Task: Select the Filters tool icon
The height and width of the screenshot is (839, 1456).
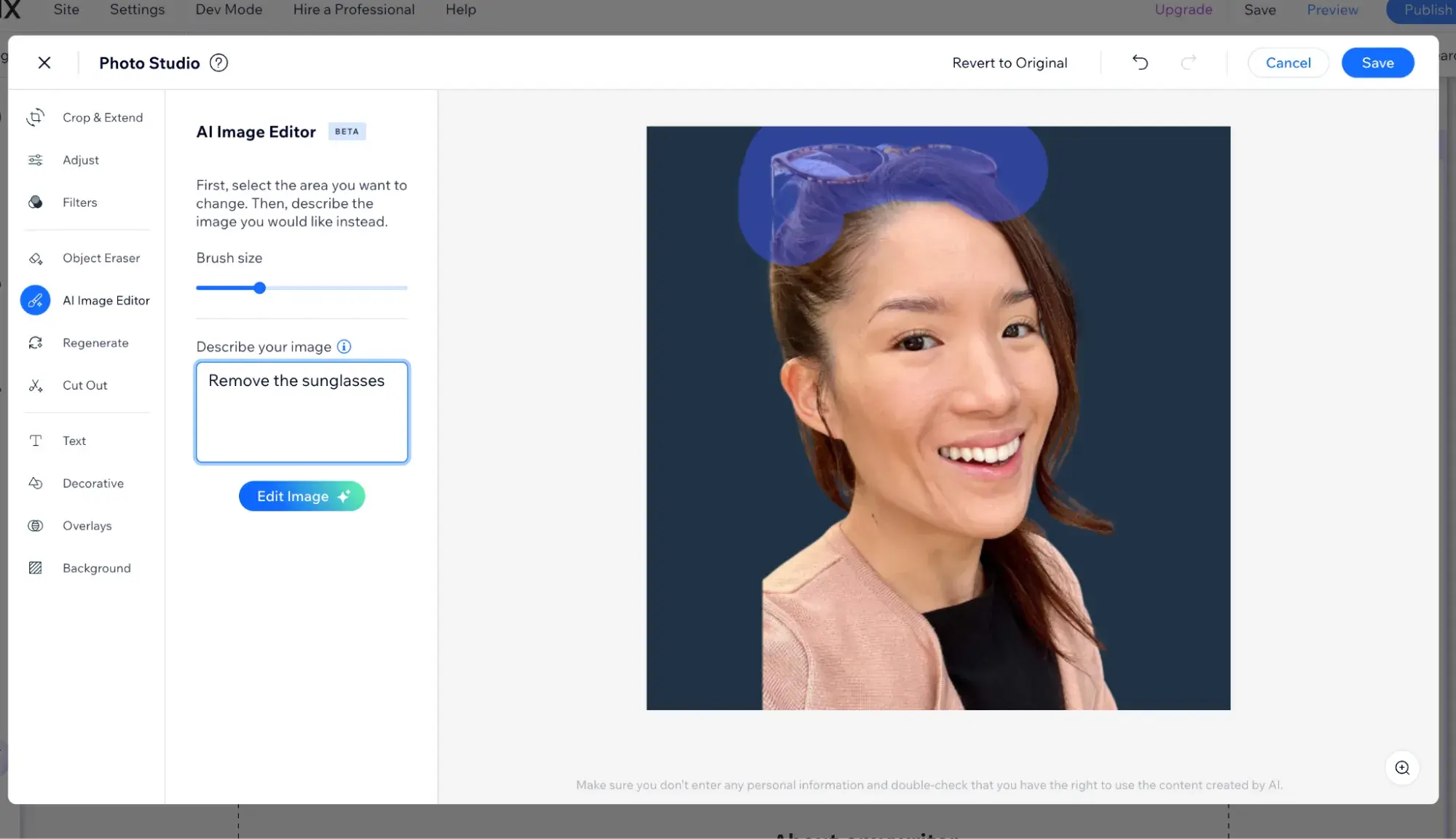Action: (x=36, y=202)
